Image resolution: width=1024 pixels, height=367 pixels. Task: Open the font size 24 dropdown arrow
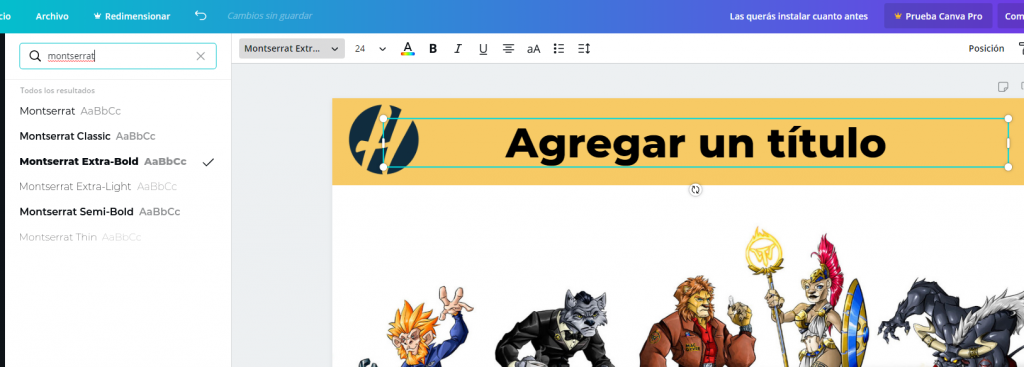[x=383, y=49]
